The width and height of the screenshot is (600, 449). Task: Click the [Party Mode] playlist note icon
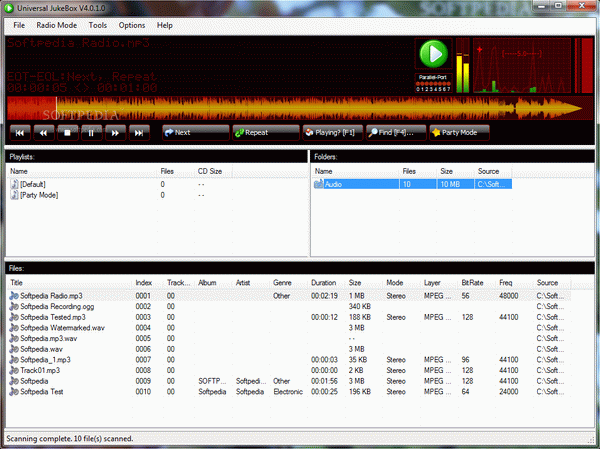tap(14, 195)
